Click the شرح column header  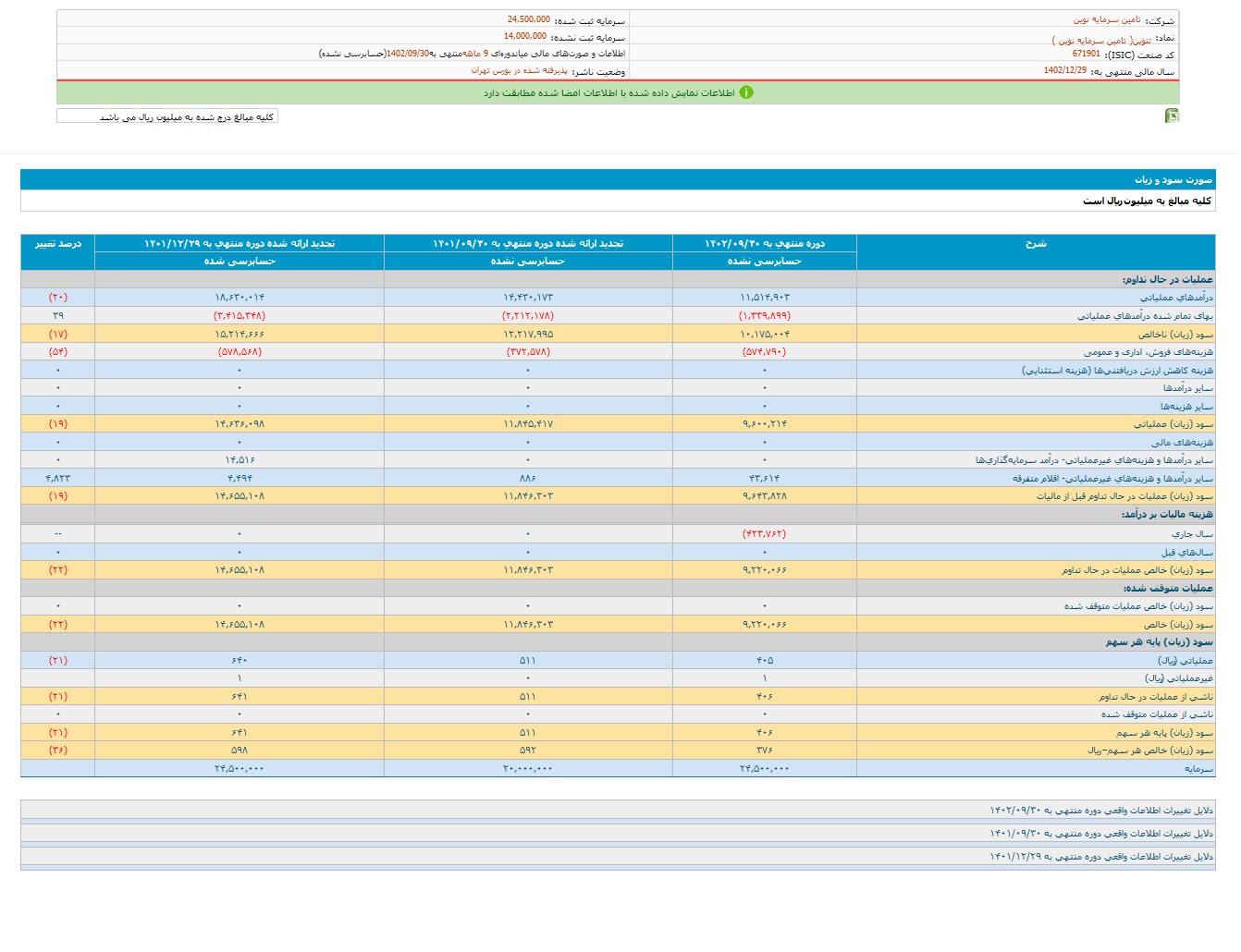(1036, 244)
